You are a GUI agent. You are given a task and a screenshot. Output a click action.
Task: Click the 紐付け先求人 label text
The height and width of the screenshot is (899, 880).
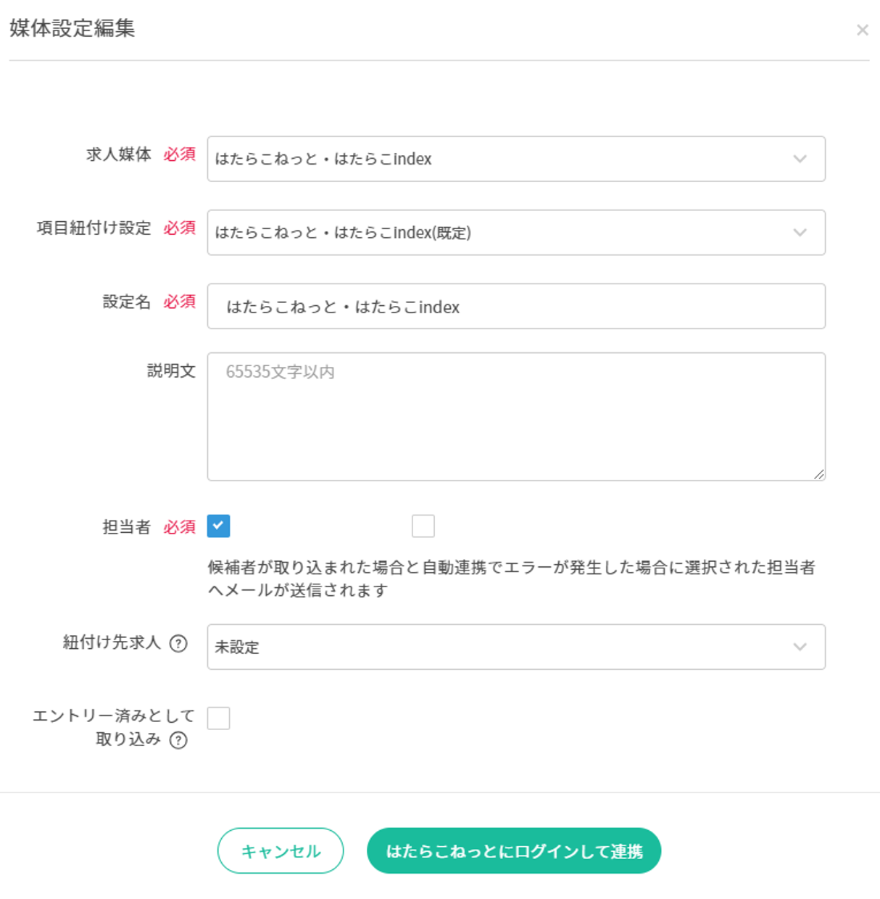(111, 643)
